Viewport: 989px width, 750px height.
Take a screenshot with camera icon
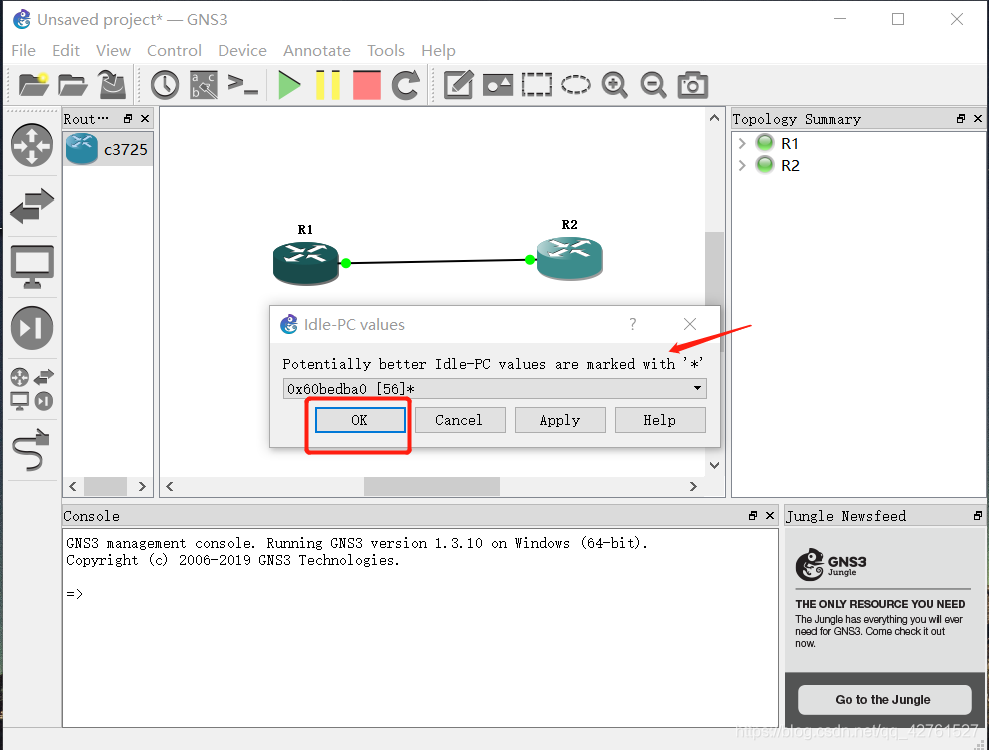pos(693,85)
